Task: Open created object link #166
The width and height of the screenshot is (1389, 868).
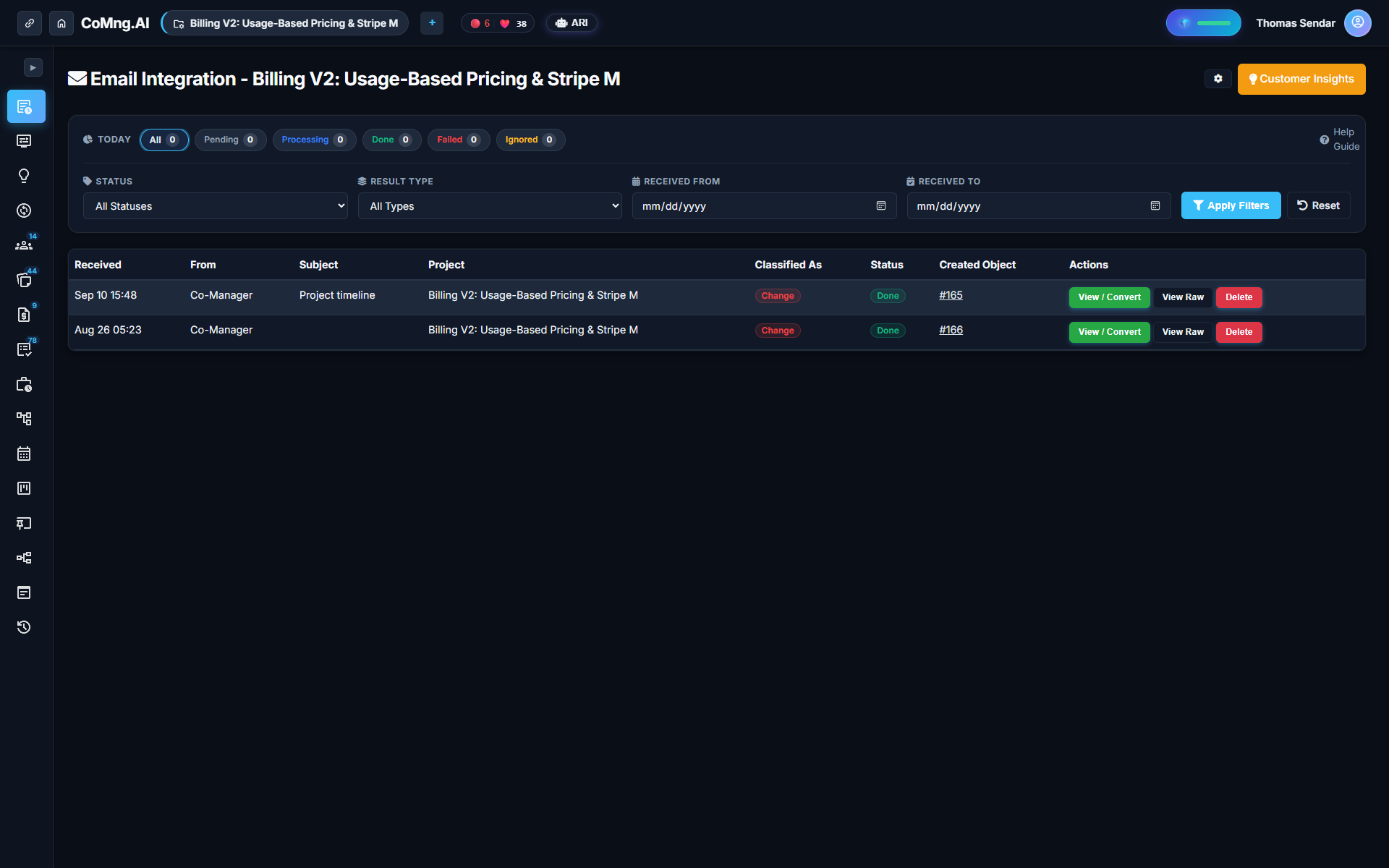Action: [x=951, y=330]
